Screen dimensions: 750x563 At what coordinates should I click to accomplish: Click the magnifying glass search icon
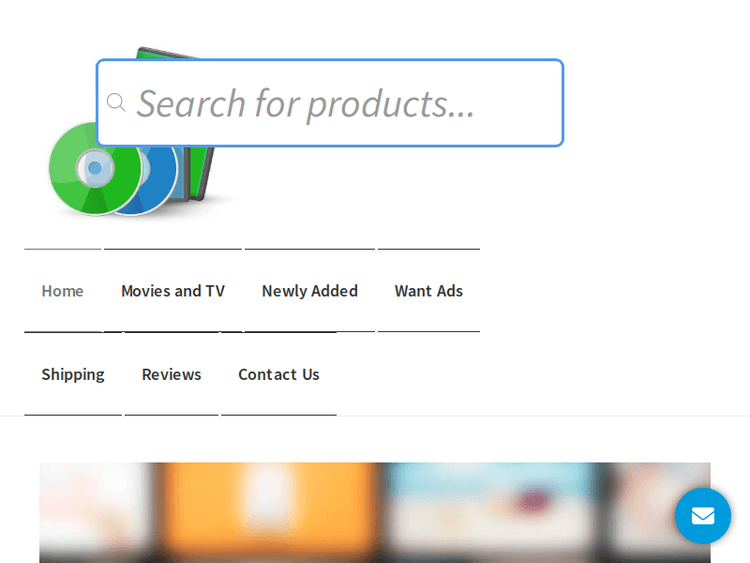point(116,103)
